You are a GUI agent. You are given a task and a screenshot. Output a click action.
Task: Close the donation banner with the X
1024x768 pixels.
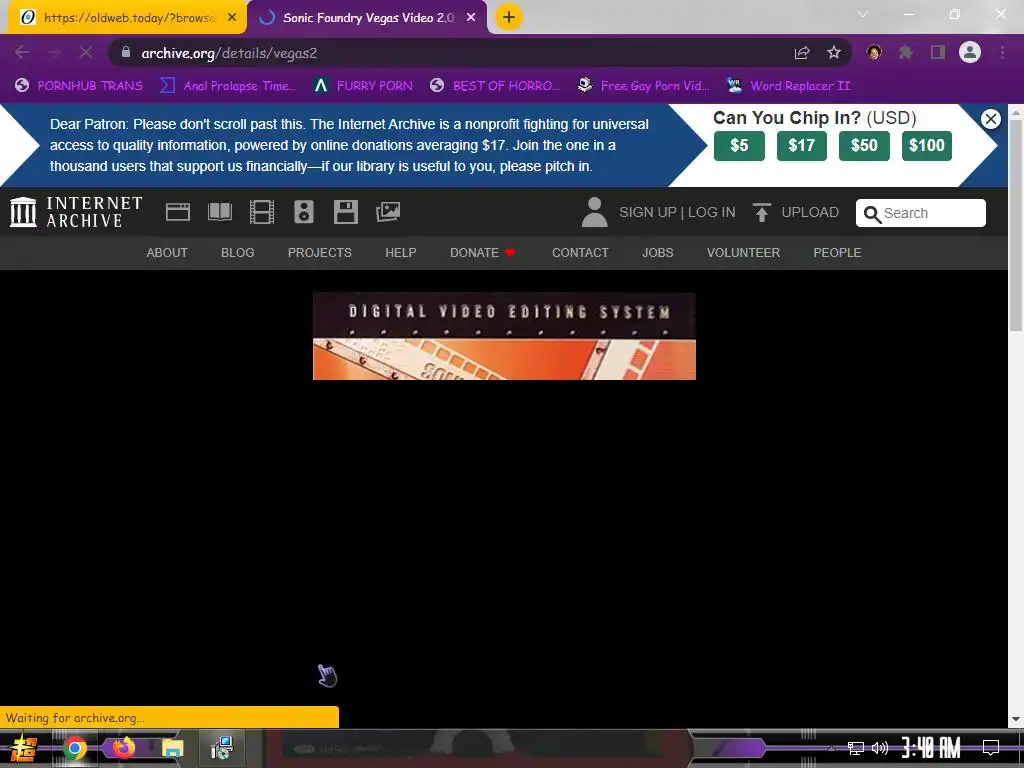(991, 119)
